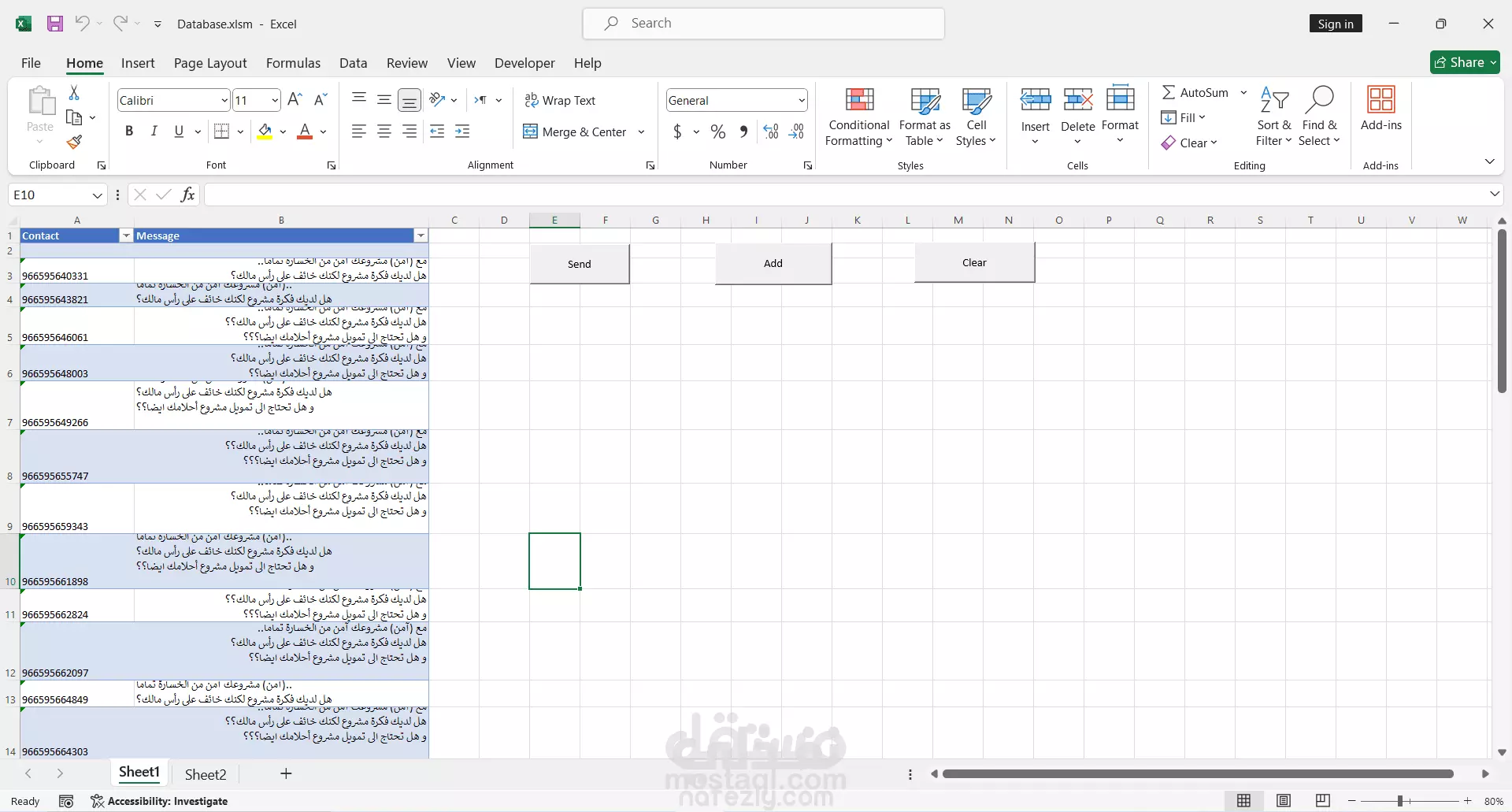Click the Insert Function fx icon
This screenshot has width=1512, height=812.
click(x=187, y=195)
